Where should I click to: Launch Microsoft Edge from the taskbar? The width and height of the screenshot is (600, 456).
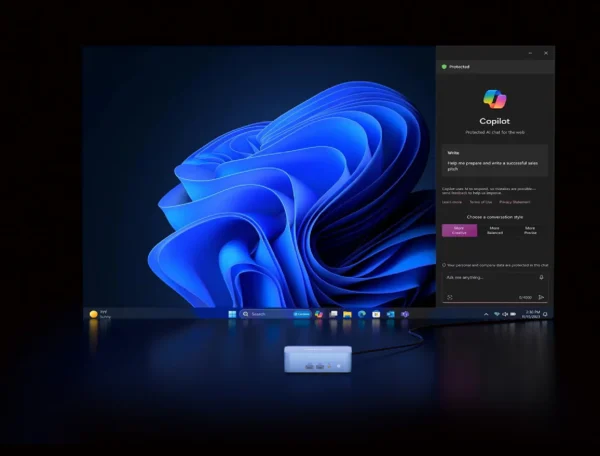tap(362, 314)
